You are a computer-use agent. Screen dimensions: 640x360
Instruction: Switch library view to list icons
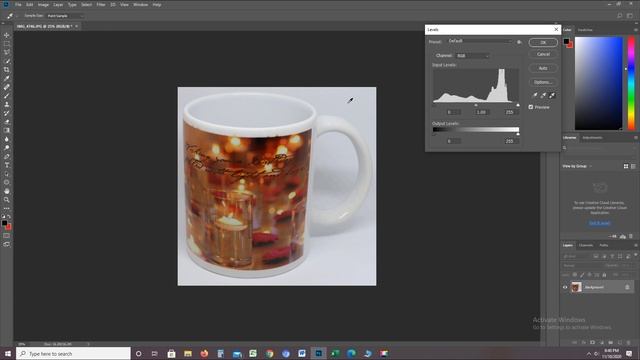(633, 166)
